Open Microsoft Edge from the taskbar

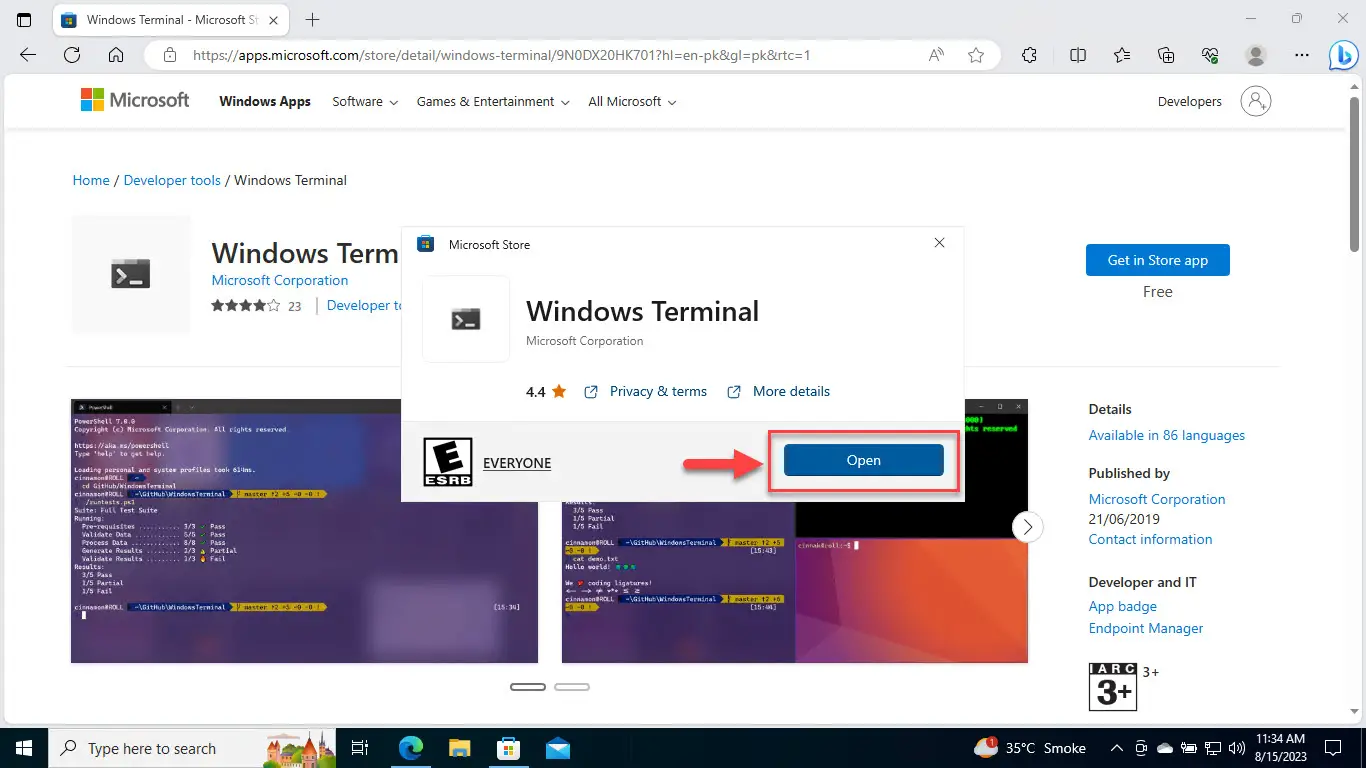point(411,748)
